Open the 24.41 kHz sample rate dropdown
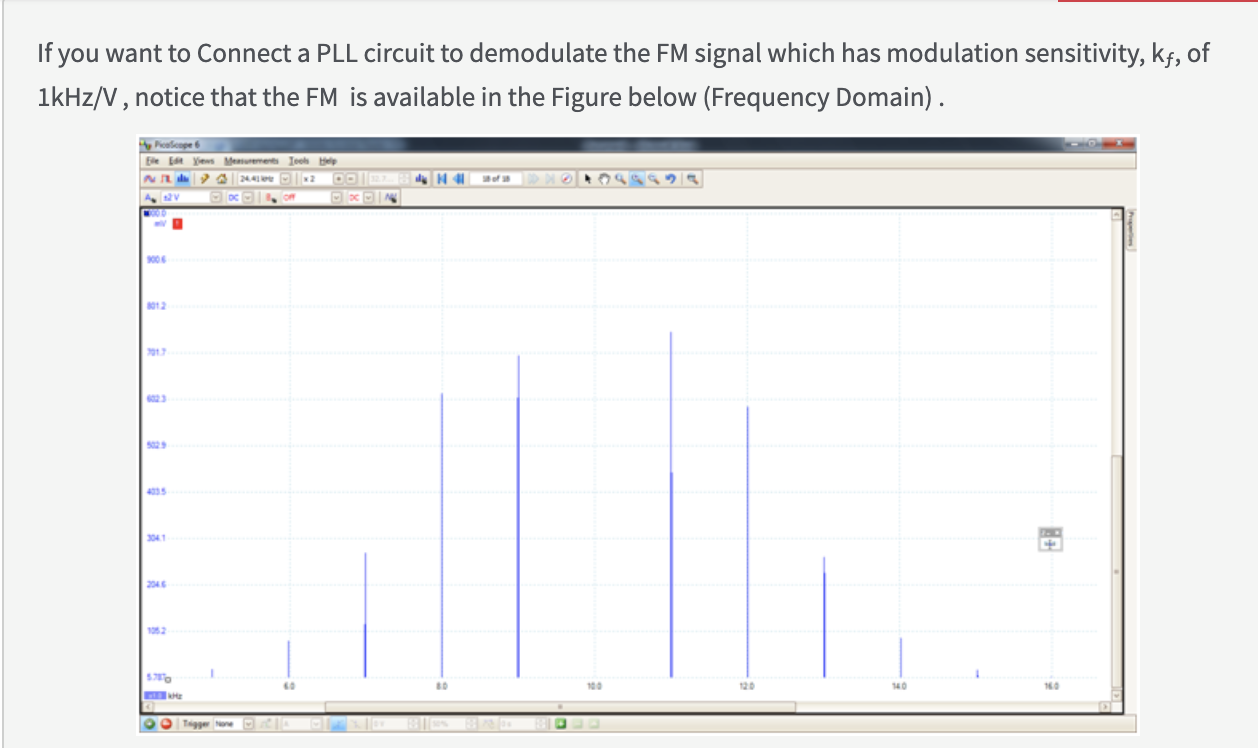This screenshot has height=748, width=1258. click(285, 179)
